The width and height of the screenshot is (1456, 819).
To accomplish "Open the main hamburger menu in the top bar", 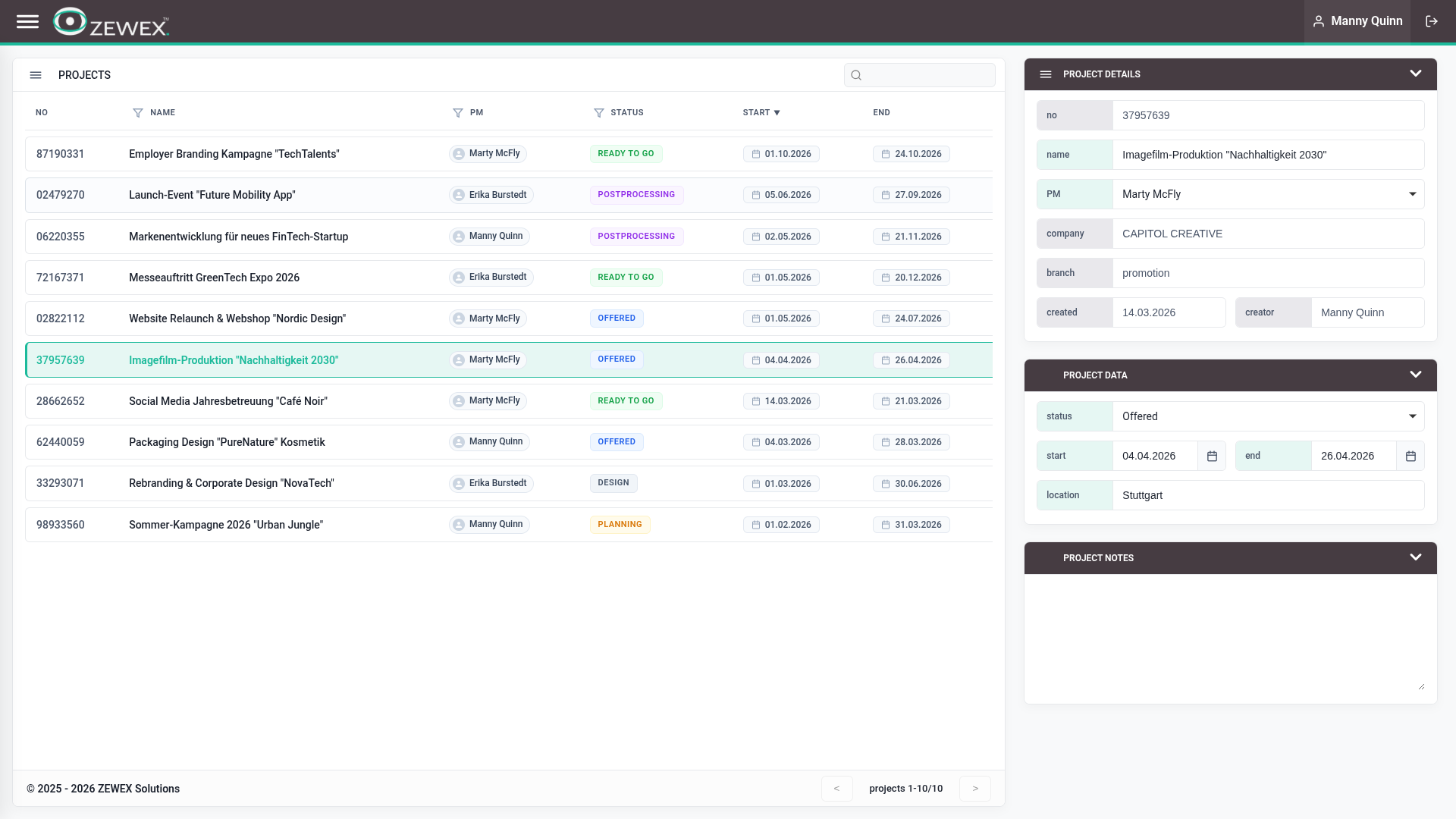I will (x=28, y=21).
